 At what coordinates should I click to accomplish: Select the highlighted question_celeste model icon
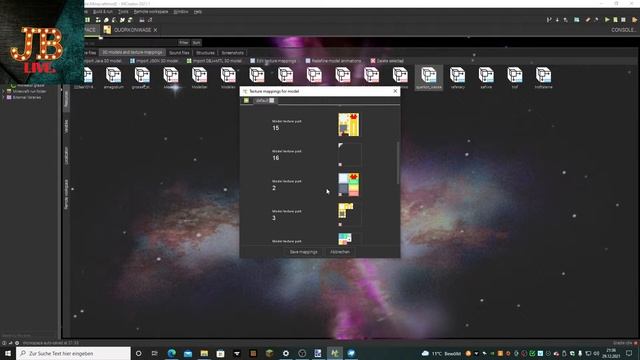click(x=429, y=78)
